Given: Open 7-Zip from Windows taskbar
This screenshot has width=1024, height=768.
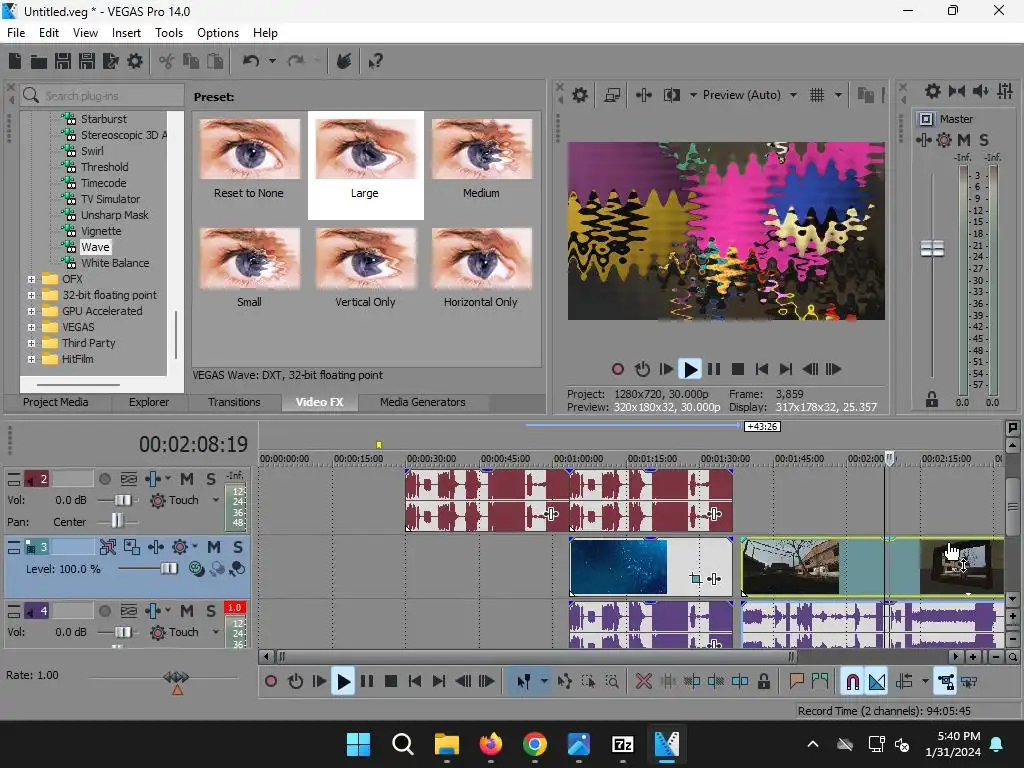Looking at the screenshot, I should (622, 744).
